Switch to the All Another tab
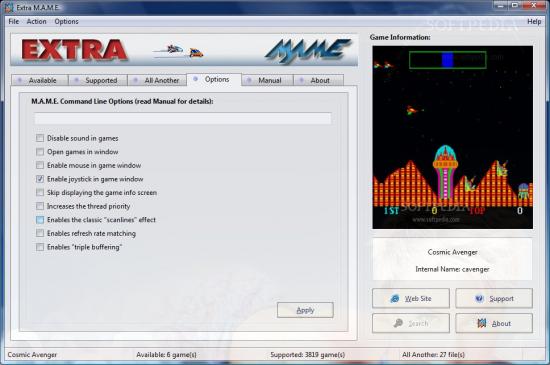Image resolution: width=550 pixels, height=365 pixels. [157, 80]
